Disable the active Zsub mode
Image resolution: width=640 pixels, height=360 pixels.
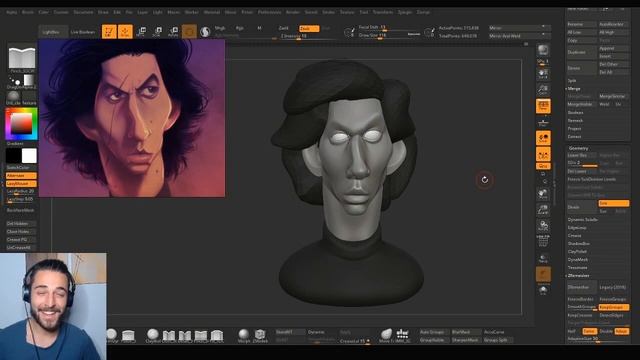309,28
